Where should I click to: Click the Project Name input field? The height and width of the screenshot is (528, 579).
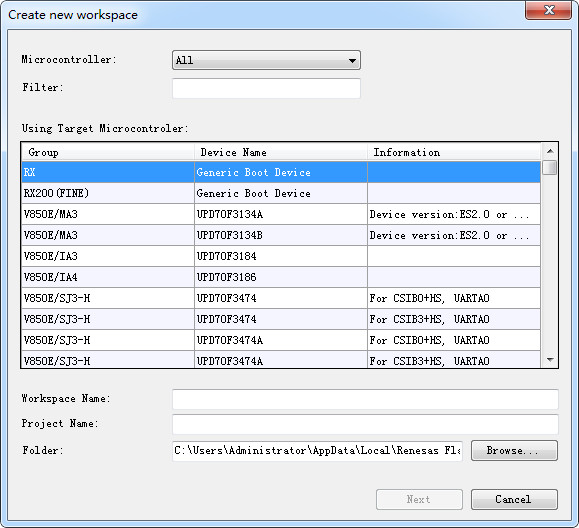tap(365, 424)
